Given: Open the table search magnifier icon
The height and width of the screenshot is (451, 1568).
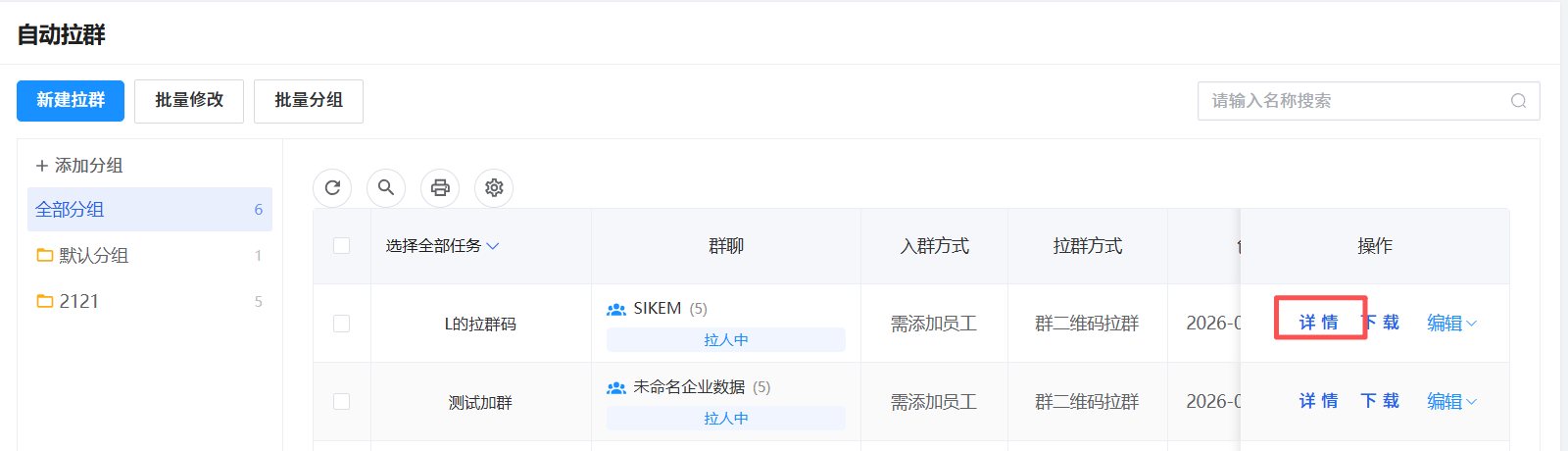Looking at the screenshot, I should click(x=386, y=187).
